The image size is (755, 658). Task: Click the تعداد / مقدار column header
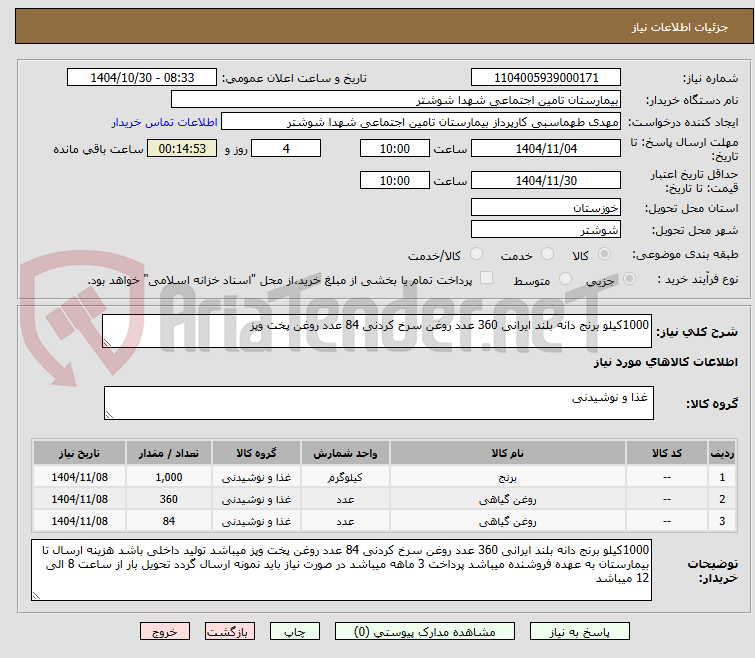point(169,453)
